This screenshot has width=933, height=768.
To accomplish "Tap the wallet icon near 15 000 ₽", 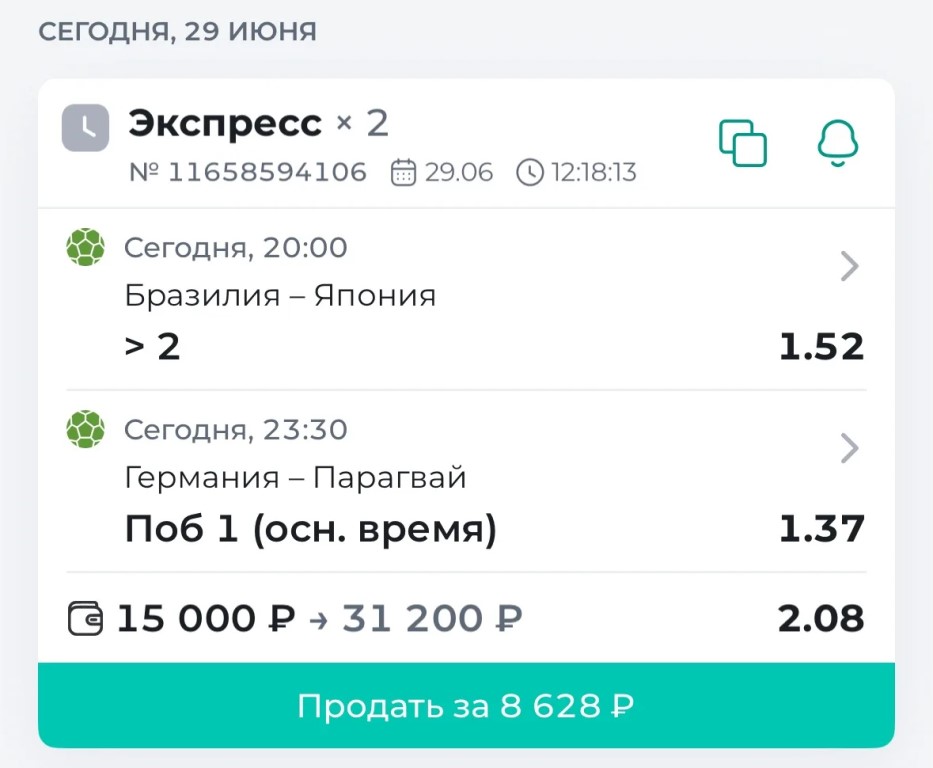I will 85,619.
